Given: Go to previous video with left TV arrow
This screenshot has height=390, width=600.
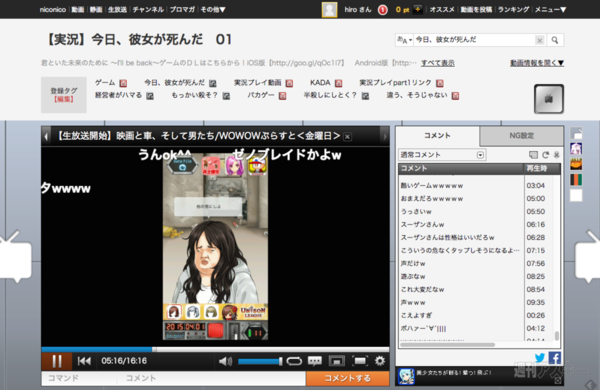Looking at the screenshot, I should [x=15, y=256].
